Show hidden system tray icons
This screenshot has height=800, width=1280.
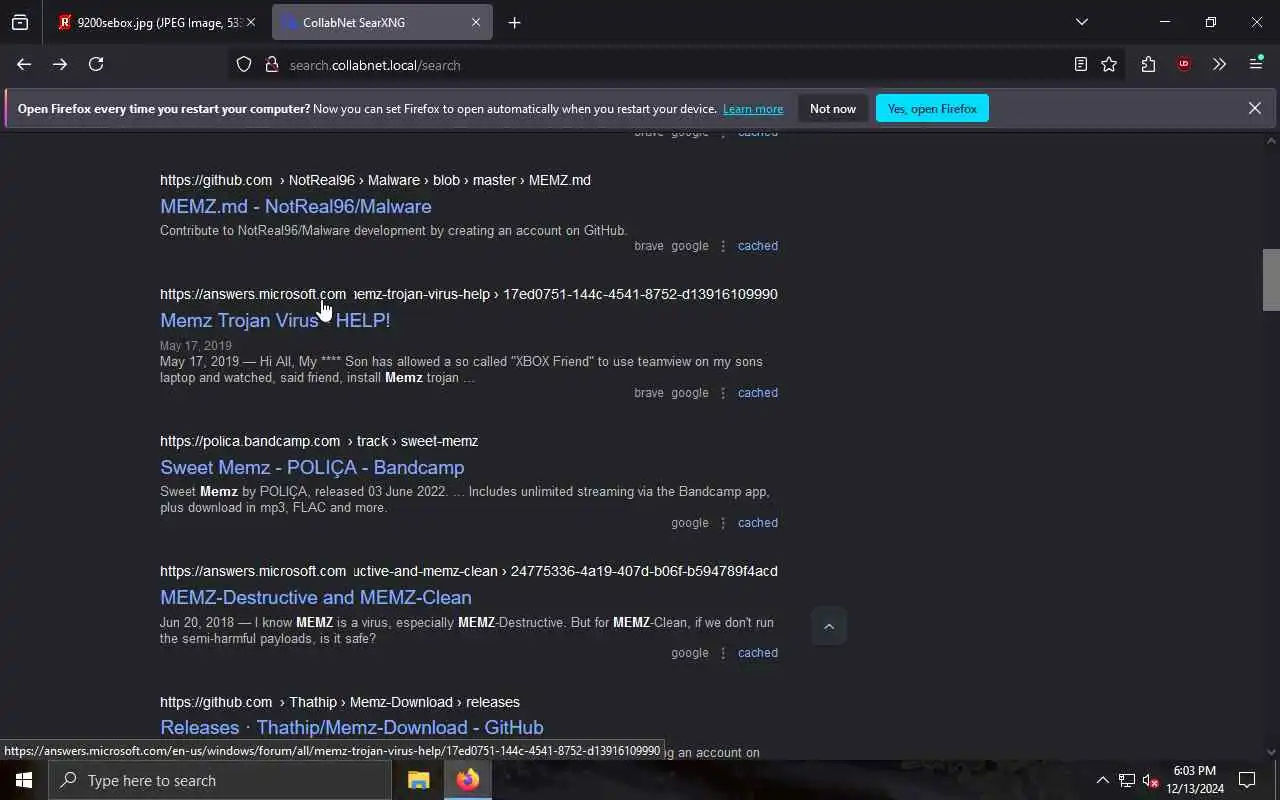[1102, 780]
